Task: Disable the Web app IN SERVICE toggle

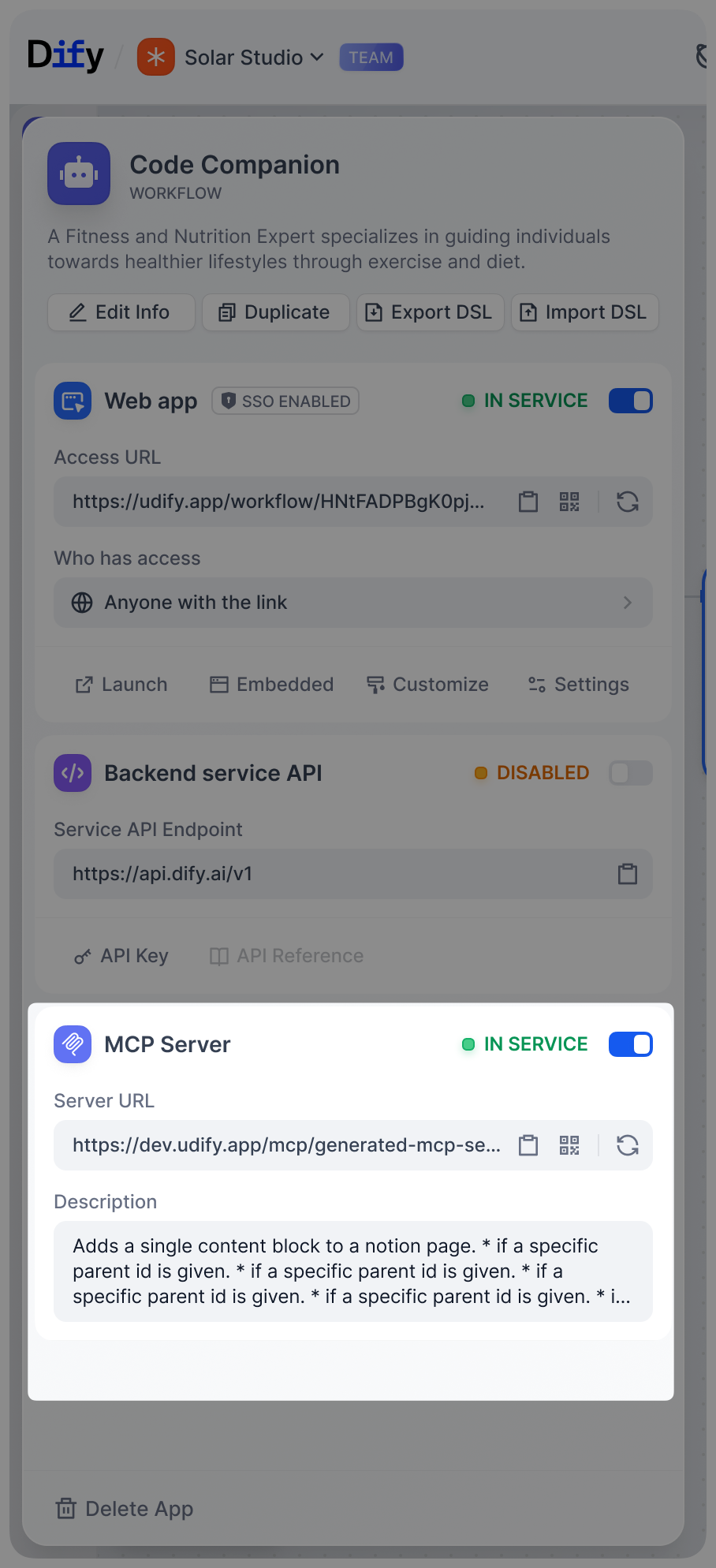Action: point(630,401)
